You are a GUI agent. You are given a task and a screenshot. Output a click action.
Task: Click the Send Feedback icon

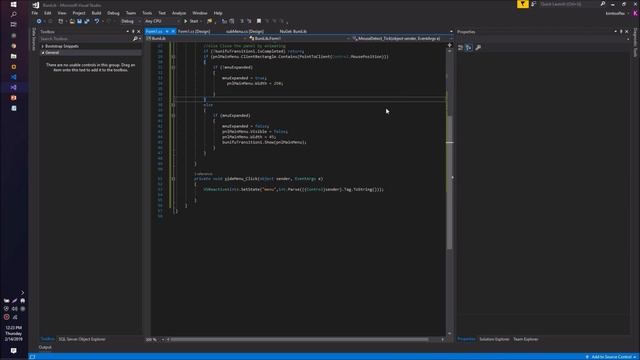(533, 4)
